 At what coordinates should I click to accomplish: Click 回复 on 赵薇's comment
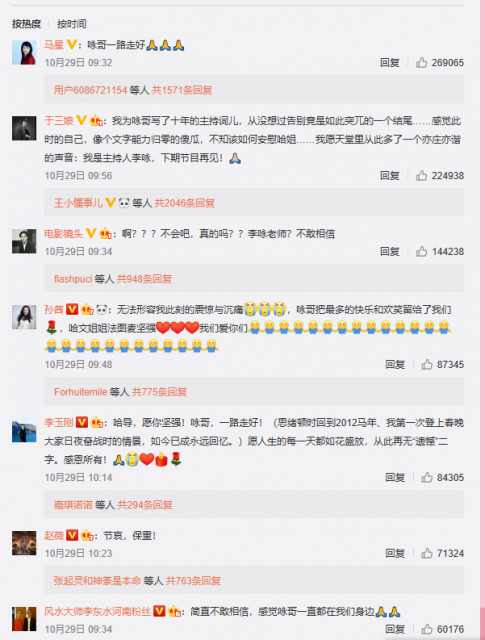click(x=395, y=553)
